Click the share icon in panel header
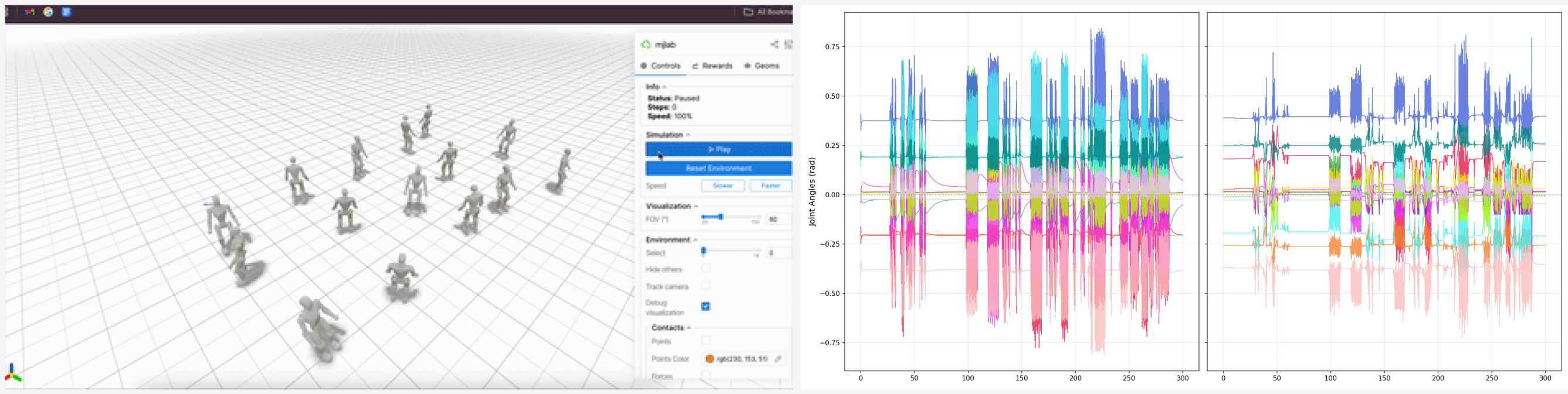Screen dimensions: 1568x394 click(x=774, y=45)
